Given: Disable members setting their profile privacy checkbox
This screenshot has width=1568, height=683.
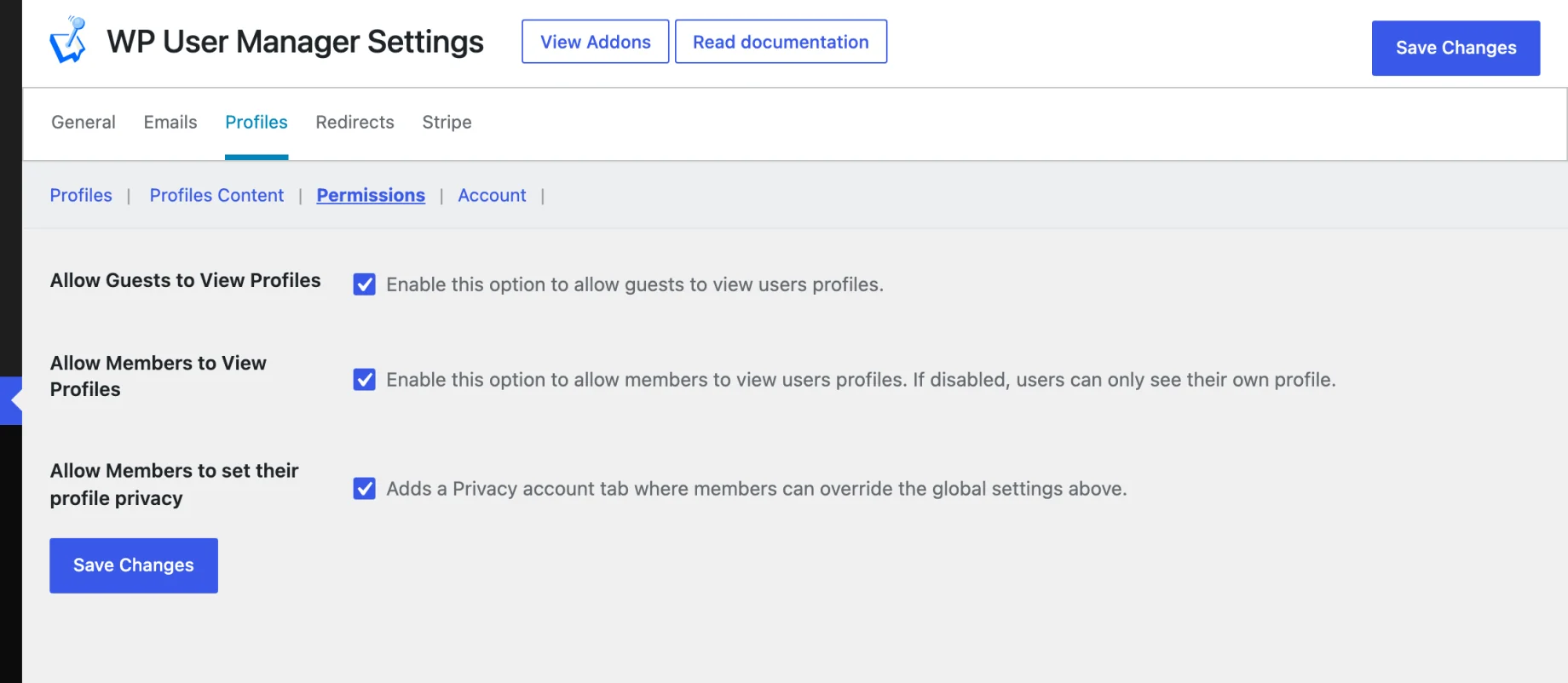Looking at the screenshot, I should click(x=364, y=489).
